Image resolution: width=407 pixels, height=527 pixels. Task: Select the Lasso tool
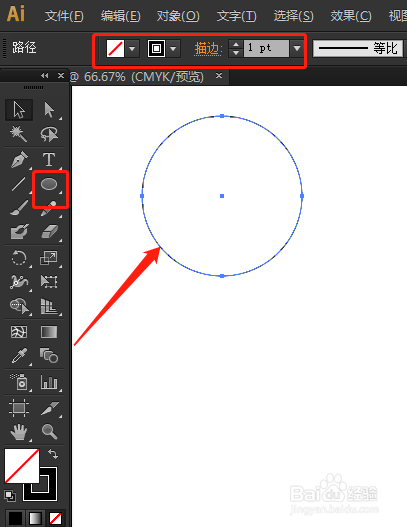[x=49, y=134]
